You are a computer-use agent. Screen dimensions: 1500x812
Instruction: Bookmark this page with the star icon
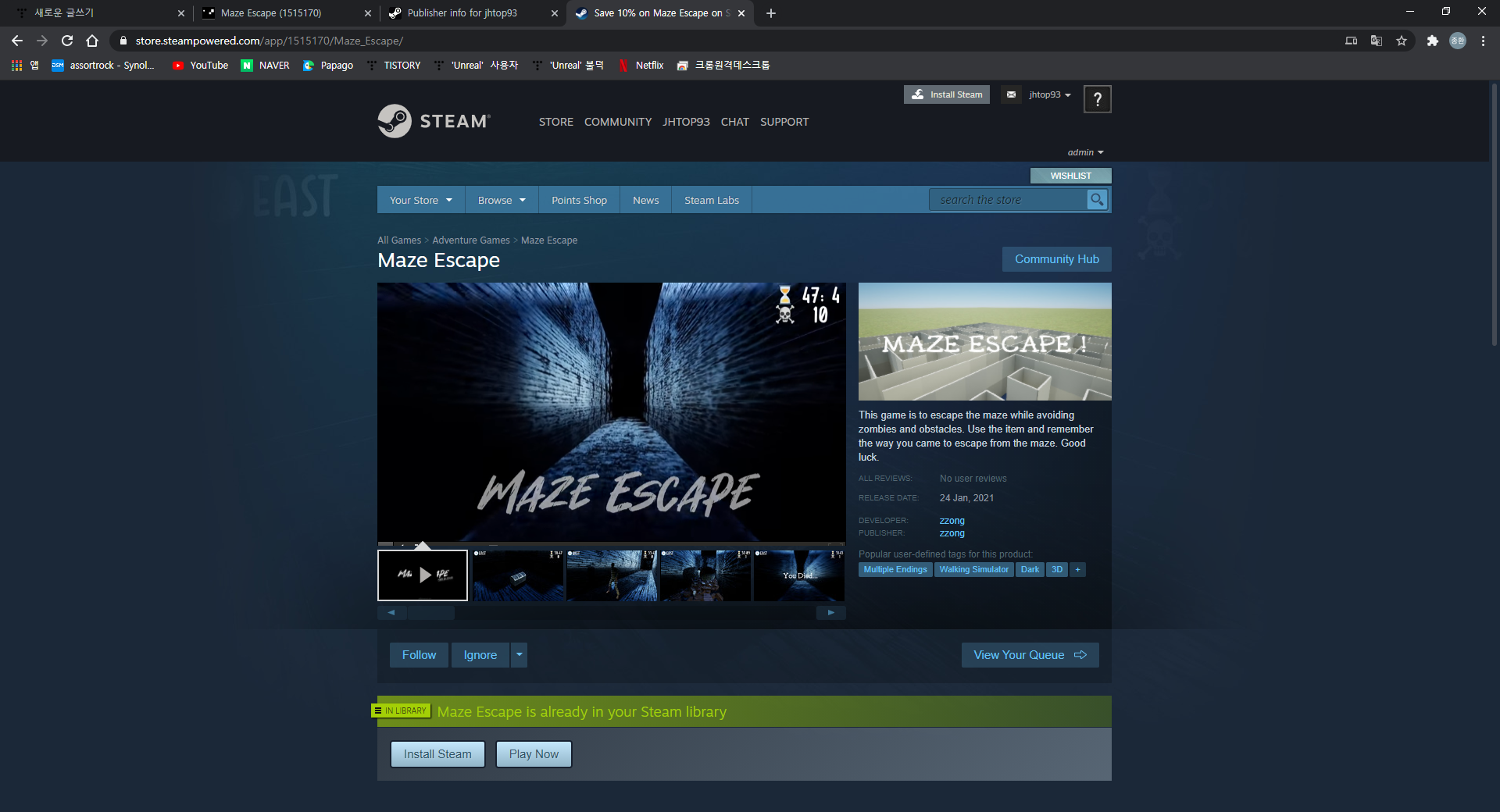tap(1402, 41)
